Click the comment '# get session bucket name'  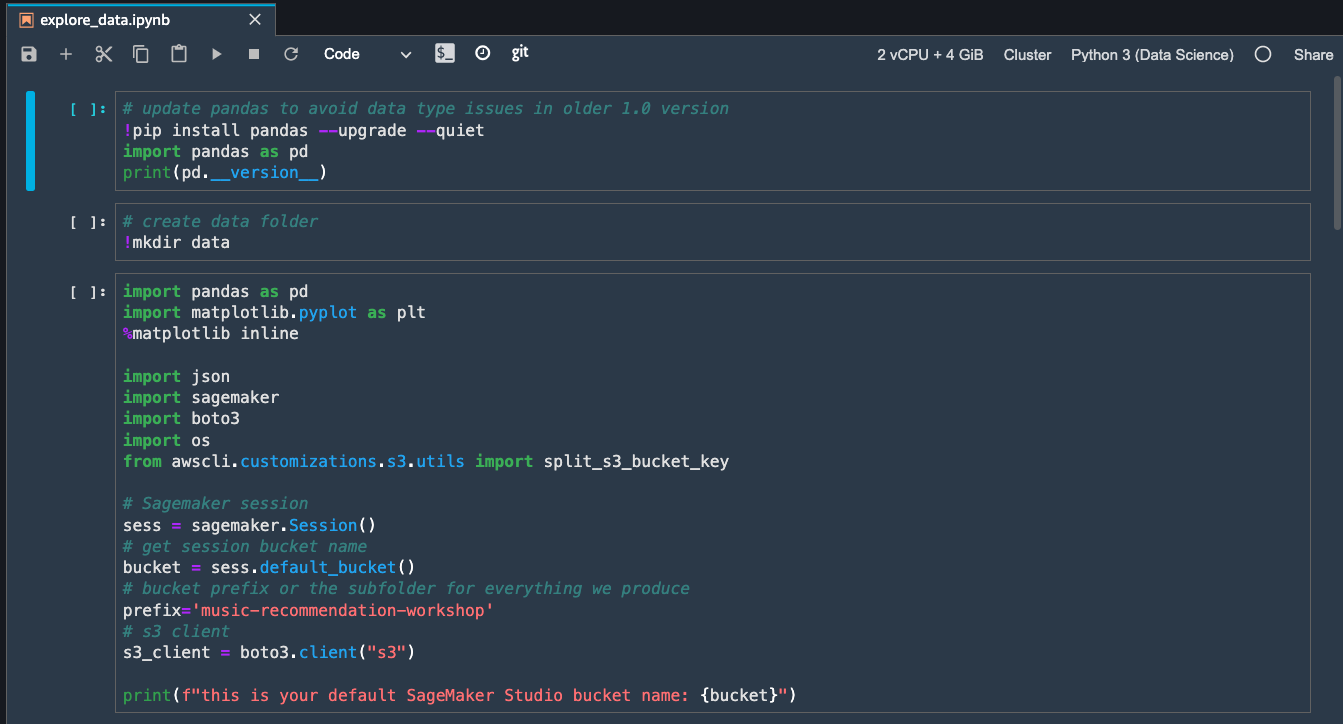(245, 546)
